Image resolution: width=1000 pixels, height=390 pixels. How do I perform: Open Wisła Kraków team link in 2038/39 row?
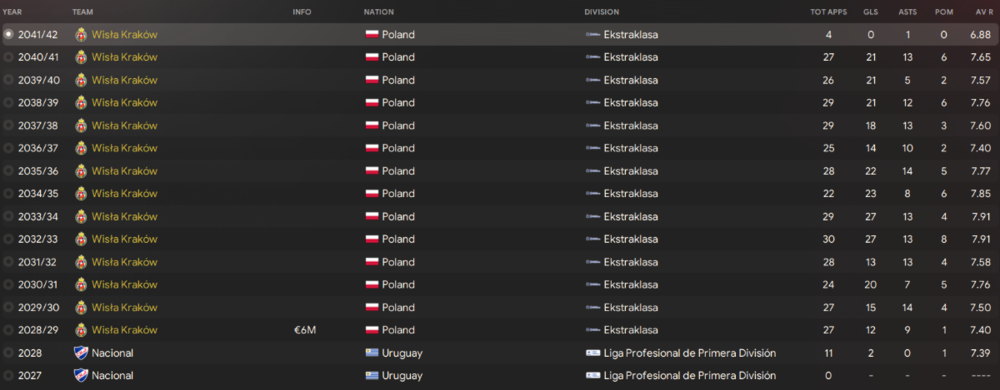click(x=124, y=103)
